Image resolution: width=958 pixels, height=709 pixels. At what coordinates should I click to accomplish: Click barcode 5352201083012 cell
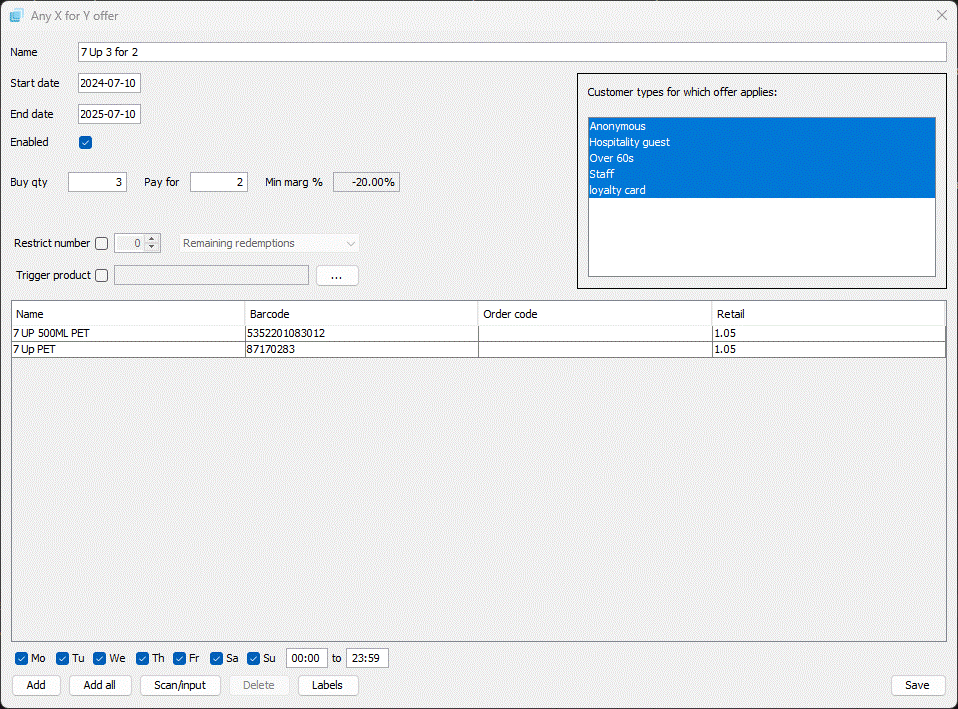[x=361, y=333]
